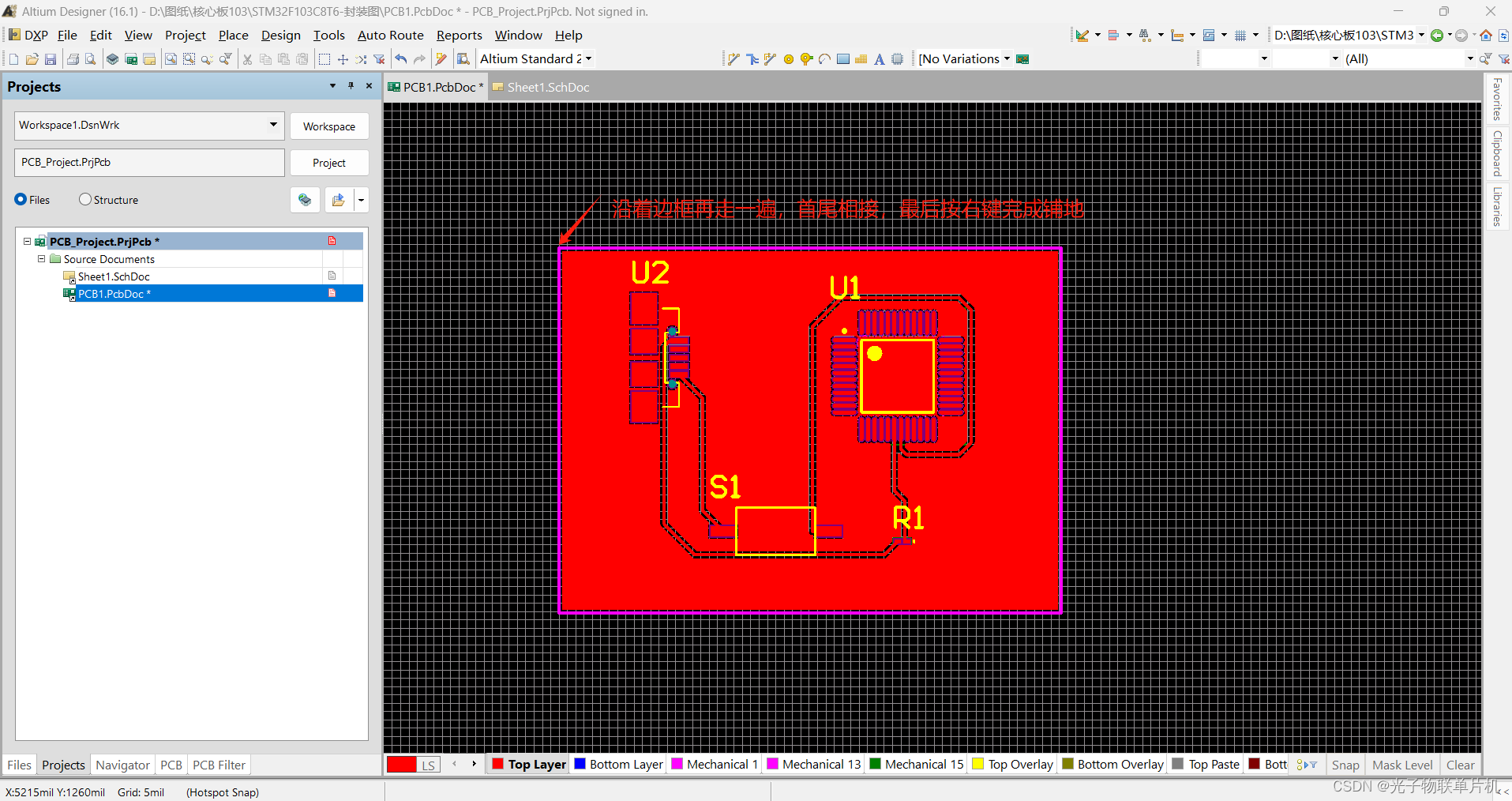
Task: Switch to the Sheet1.SchDoc tab
Action: pyautogui.click(x=541, y=88)
